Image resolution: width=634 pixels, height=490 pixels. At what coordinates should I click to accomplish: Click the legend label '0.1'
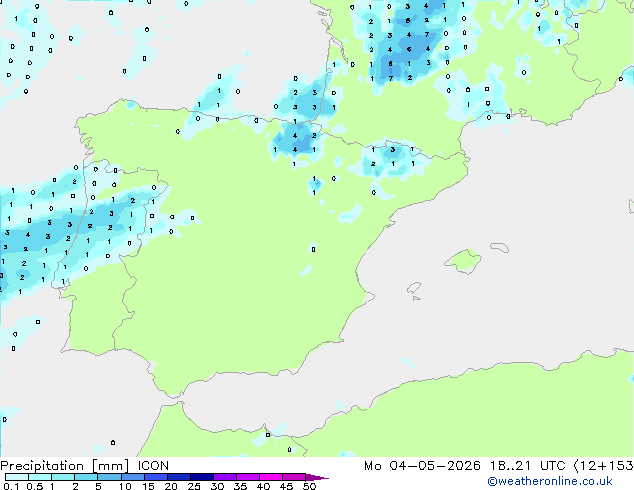(11, 486)
